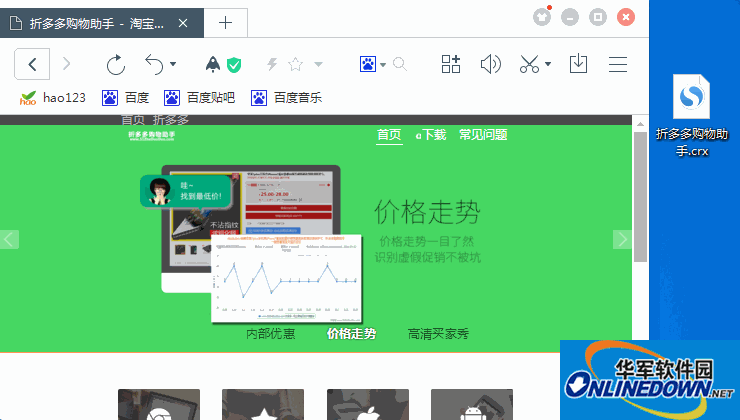Click the 首页 navigation item
740x420 pixels.
click(x=389, y=135)
